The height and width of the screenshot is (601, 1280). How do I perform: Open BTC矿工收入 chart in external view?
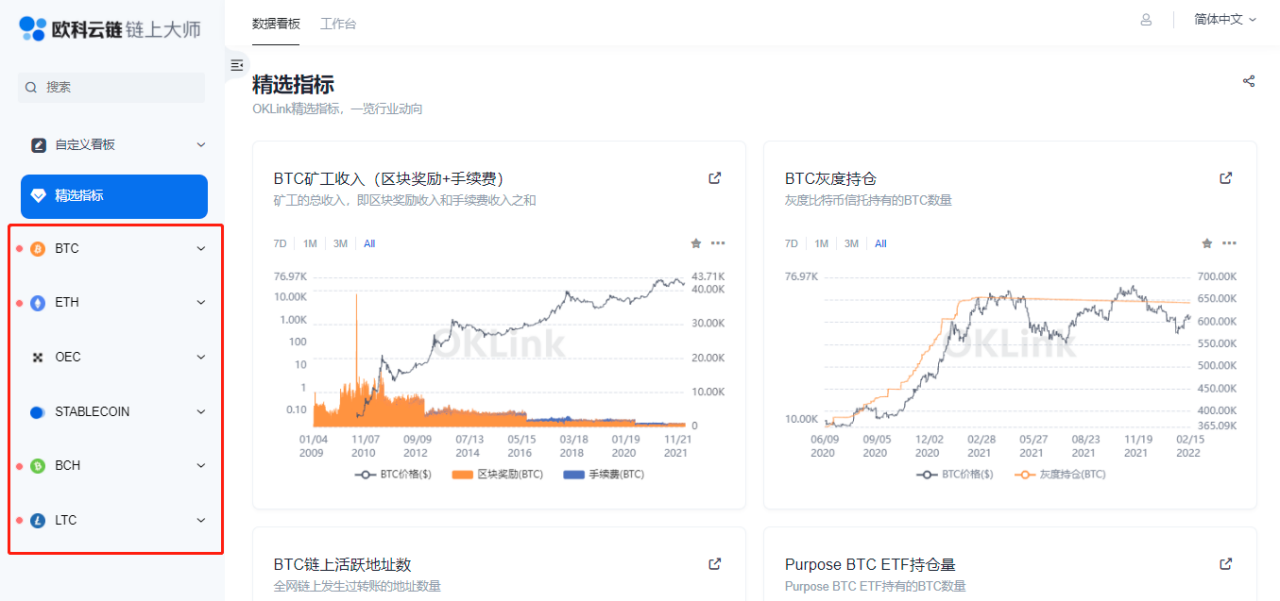(715, 178)
